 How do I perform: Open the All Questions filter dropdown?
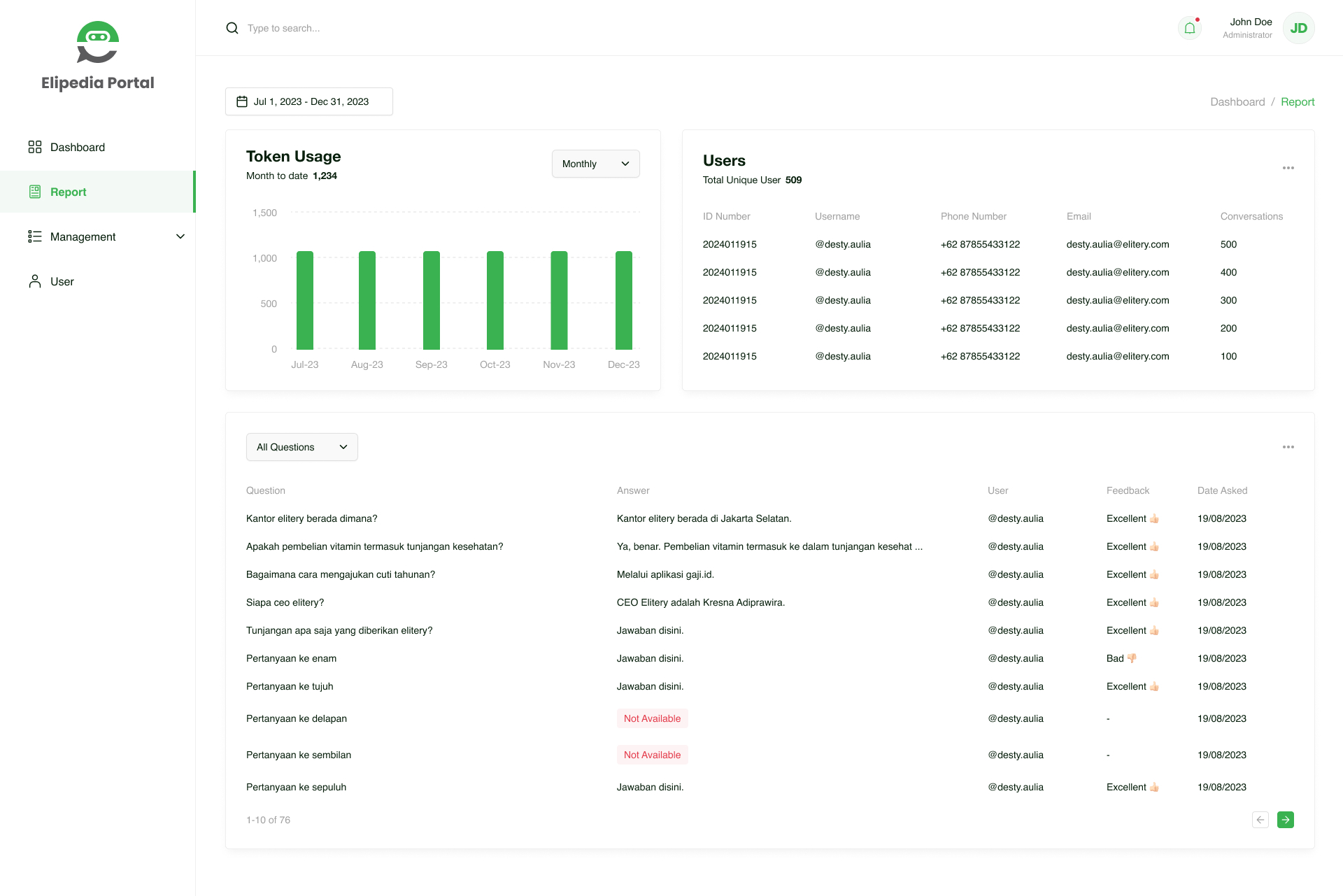(301, 447)
